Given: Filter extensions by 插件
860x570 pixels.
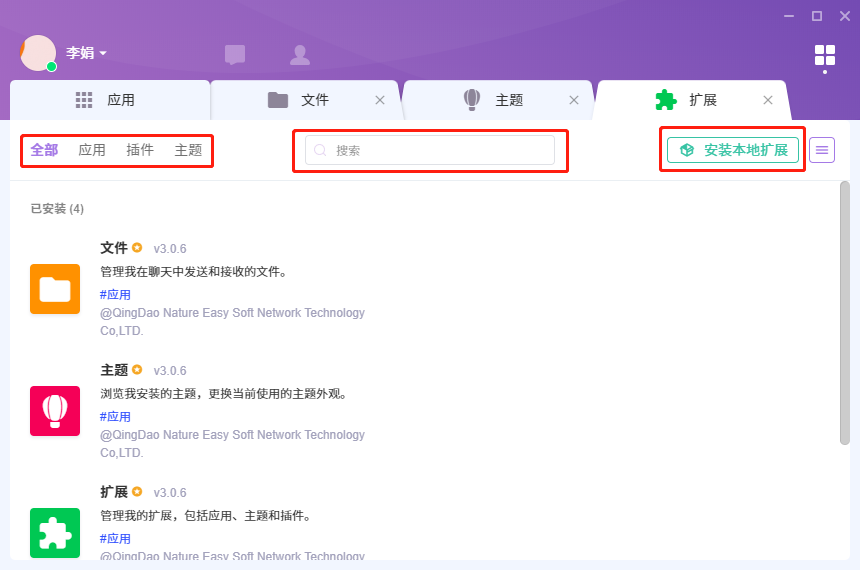Looking at the screenshot, I should 140,150.
